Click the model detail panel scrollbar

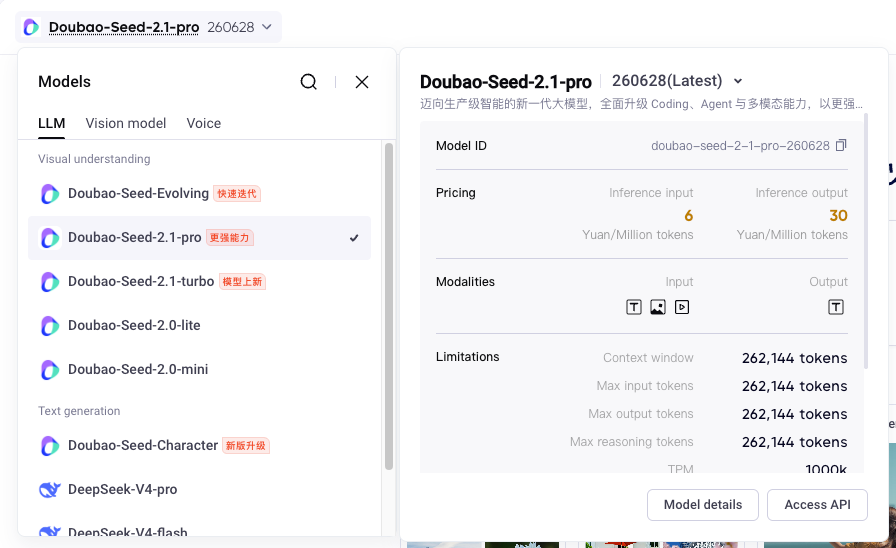click(866, 241)
